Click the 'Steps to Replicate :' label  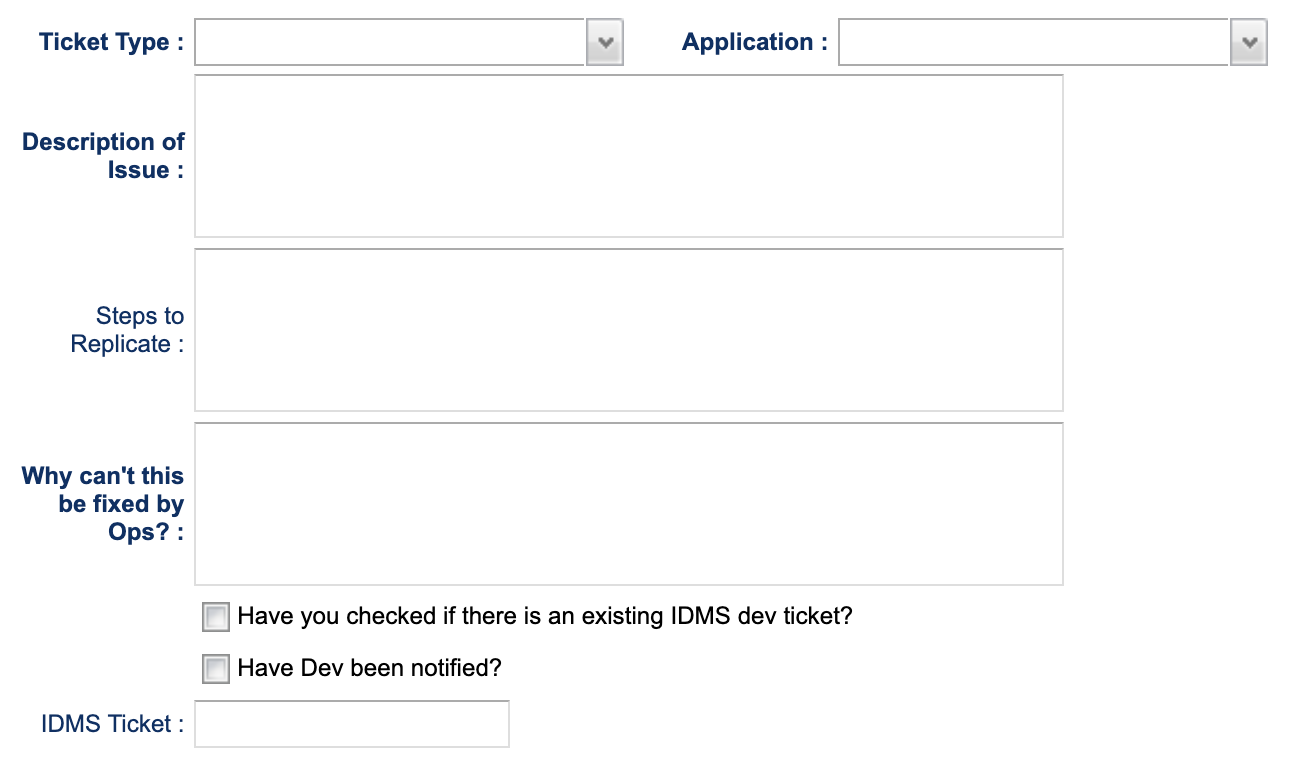(127, 330)
